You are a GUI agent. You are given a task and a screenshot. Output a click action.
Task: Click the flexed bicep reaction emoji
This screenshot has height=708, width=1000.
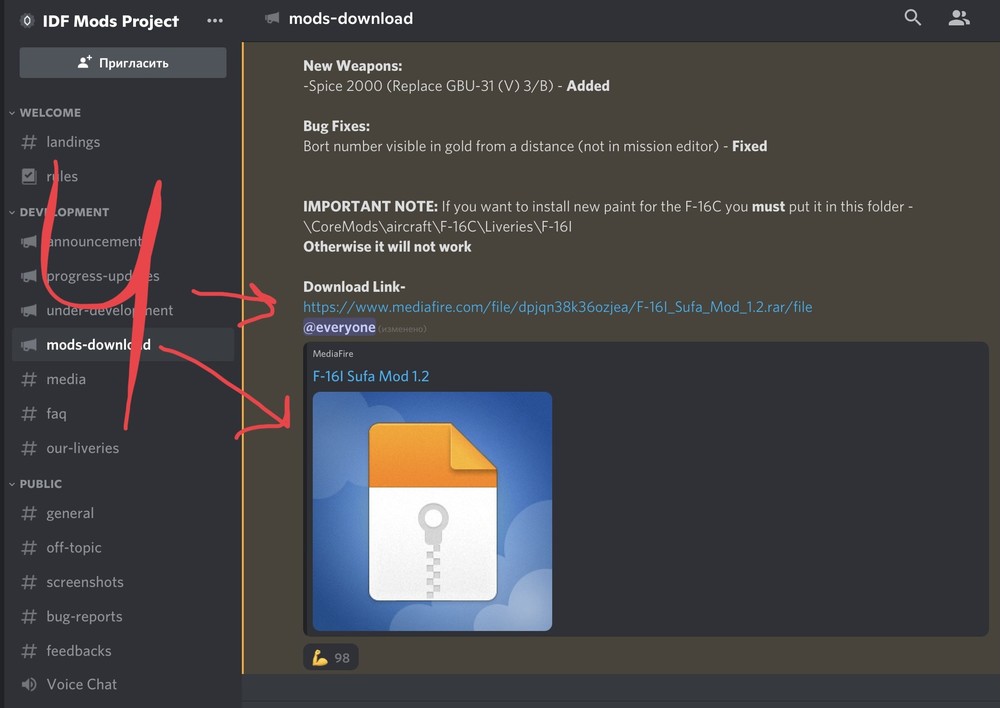click(320, 657)
